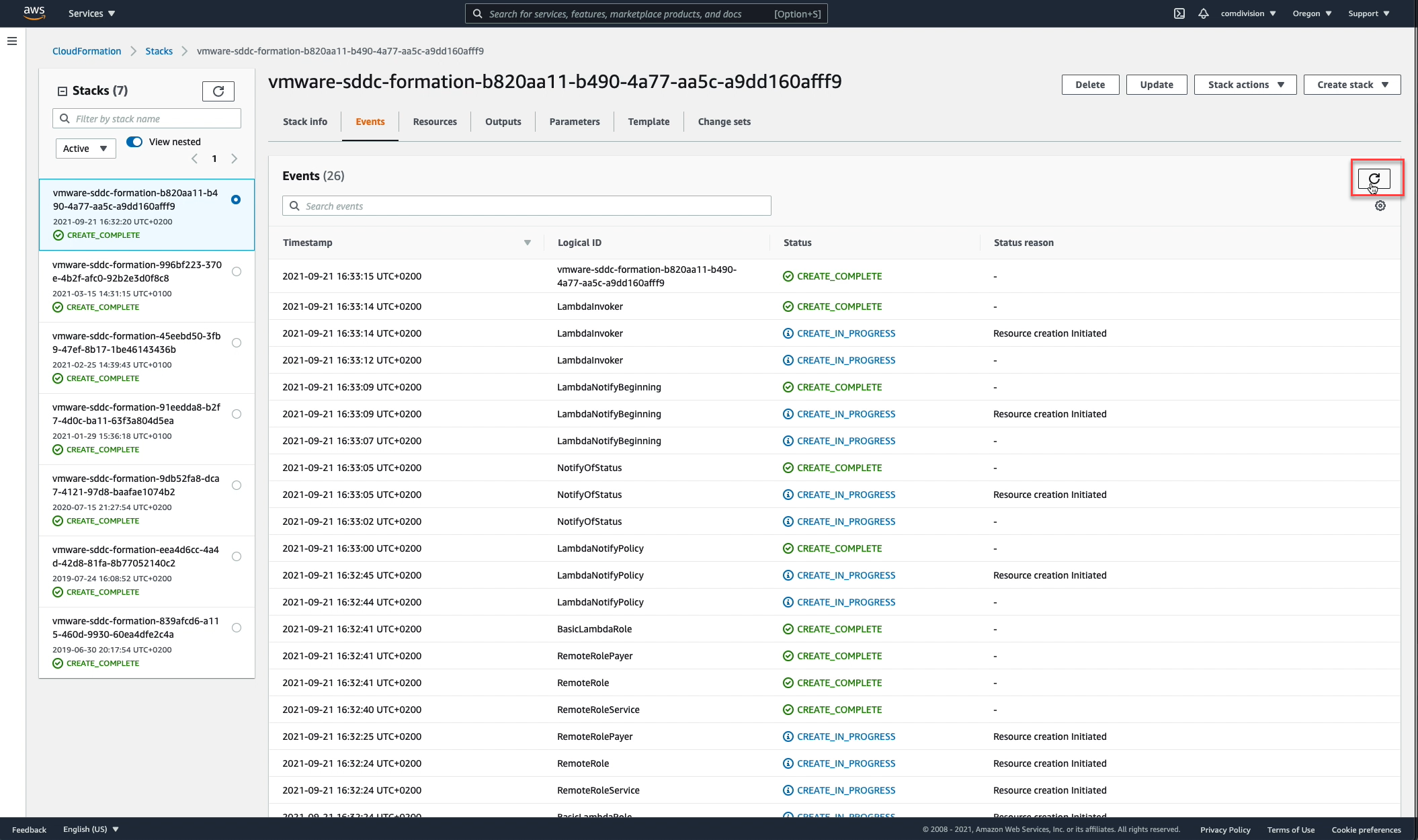Go to next stacks page arrow
The width and height of the screenshot is (1418, 840).
click(234, 159)
